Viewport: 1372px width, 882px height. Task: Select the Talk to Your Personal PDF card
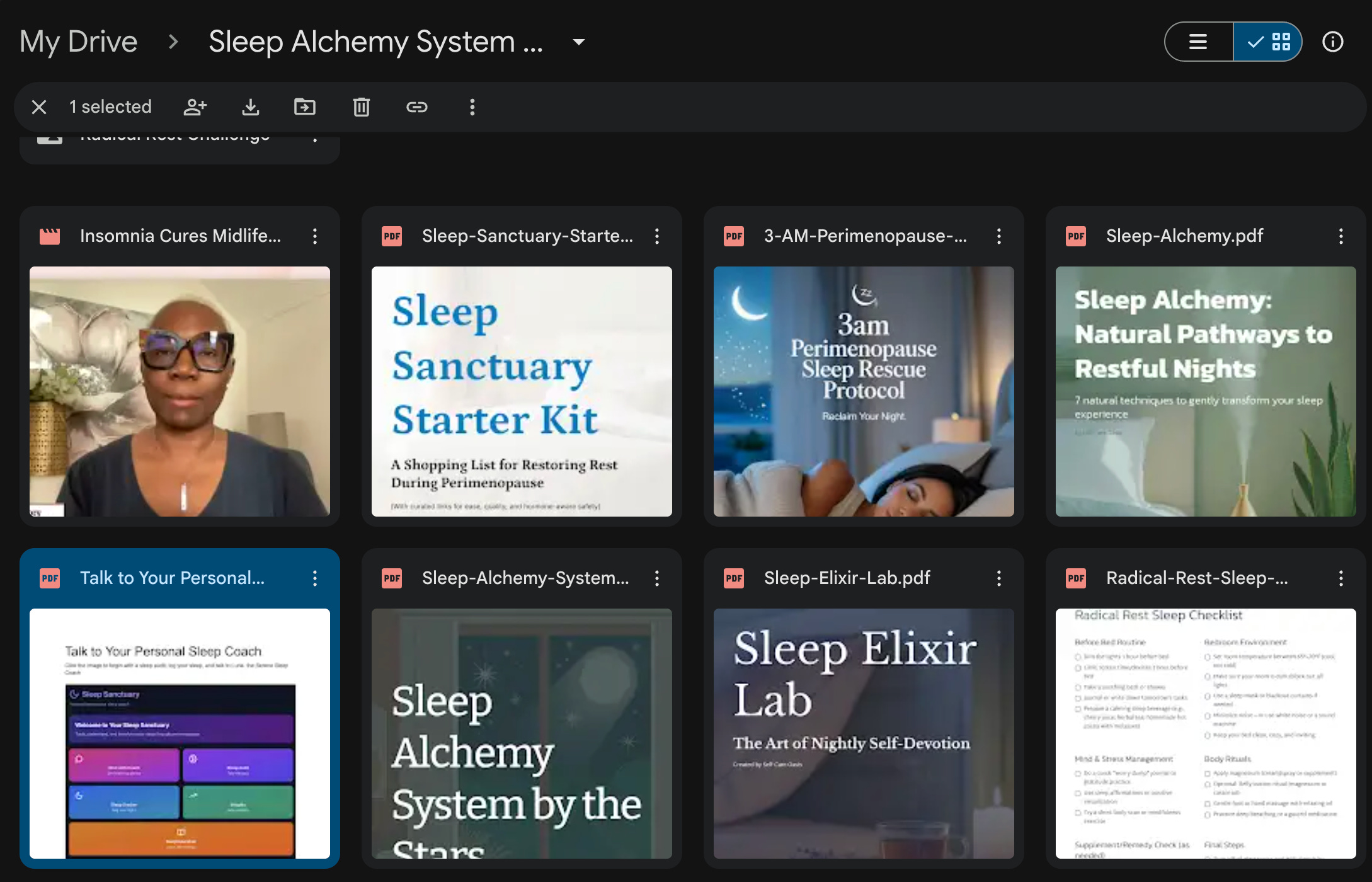pyautogui.click(x=171, y=578)
